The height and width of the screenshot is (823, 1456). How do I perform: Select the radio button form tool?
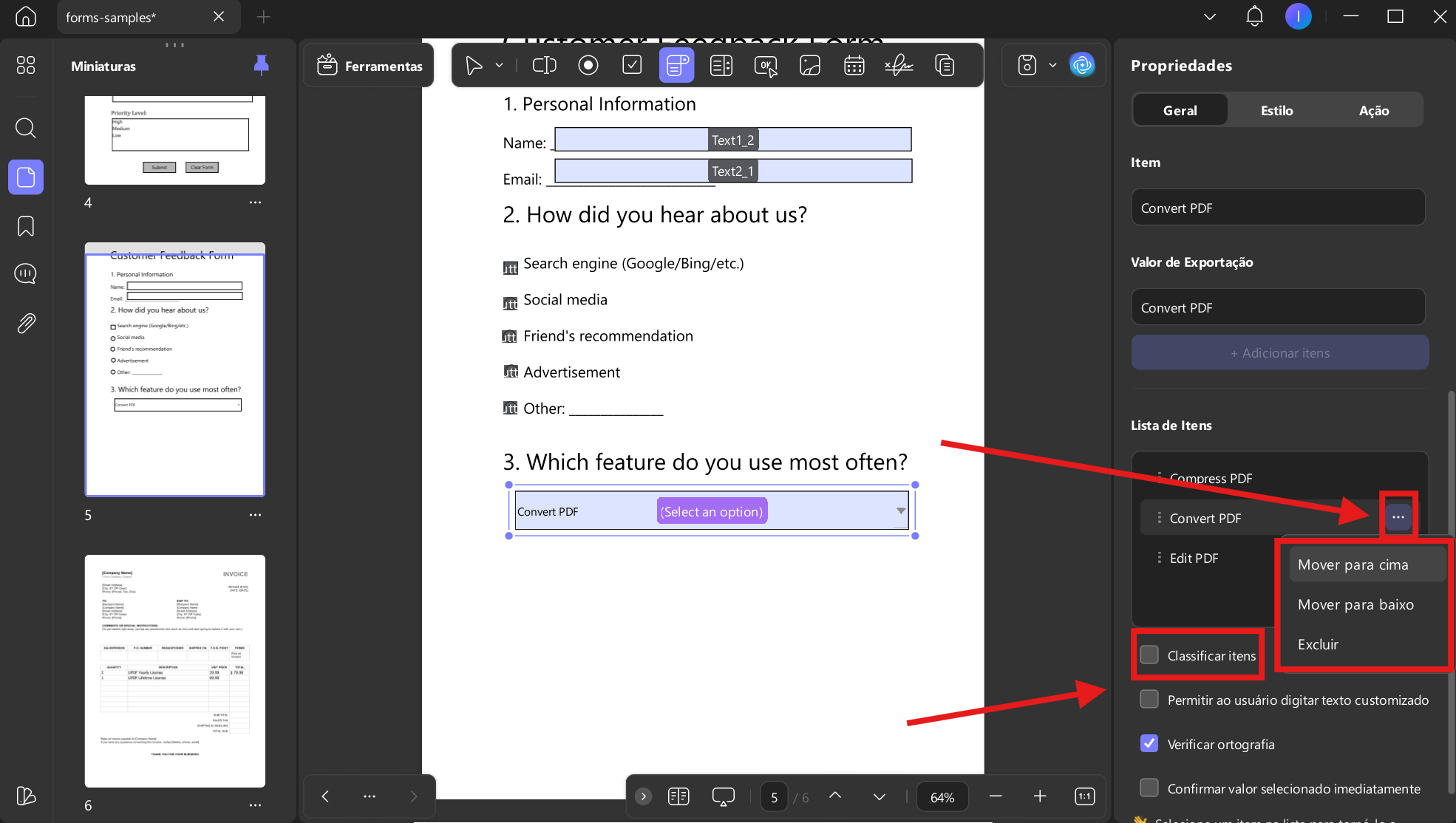tap(588, 66)
